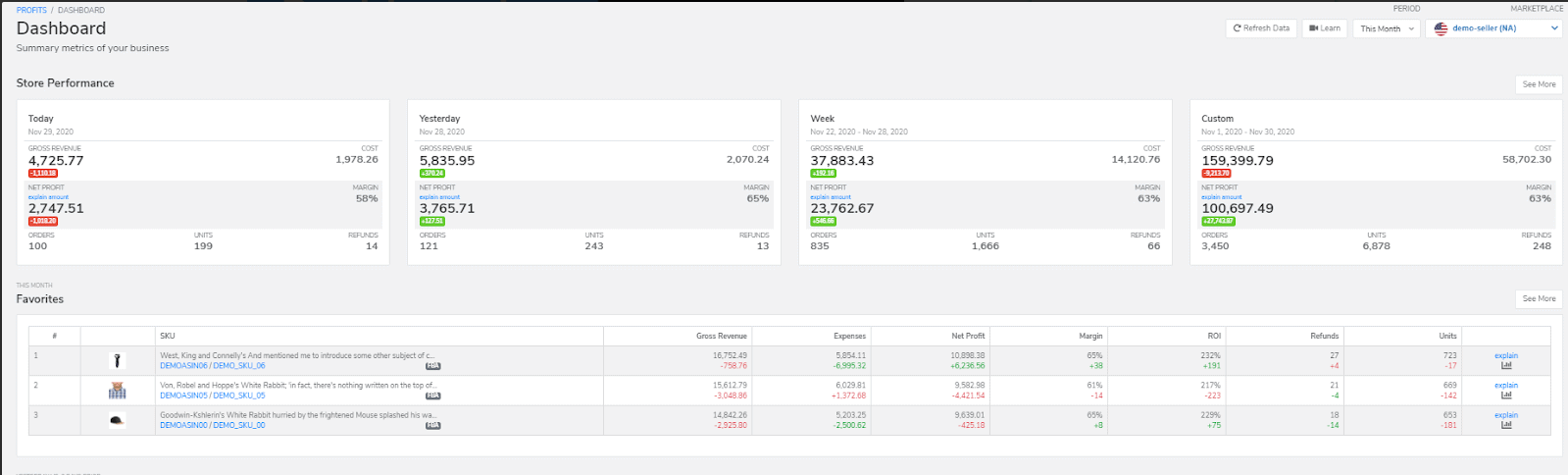
Task: Click explain amount in Week card
Action: click(831, 197)
